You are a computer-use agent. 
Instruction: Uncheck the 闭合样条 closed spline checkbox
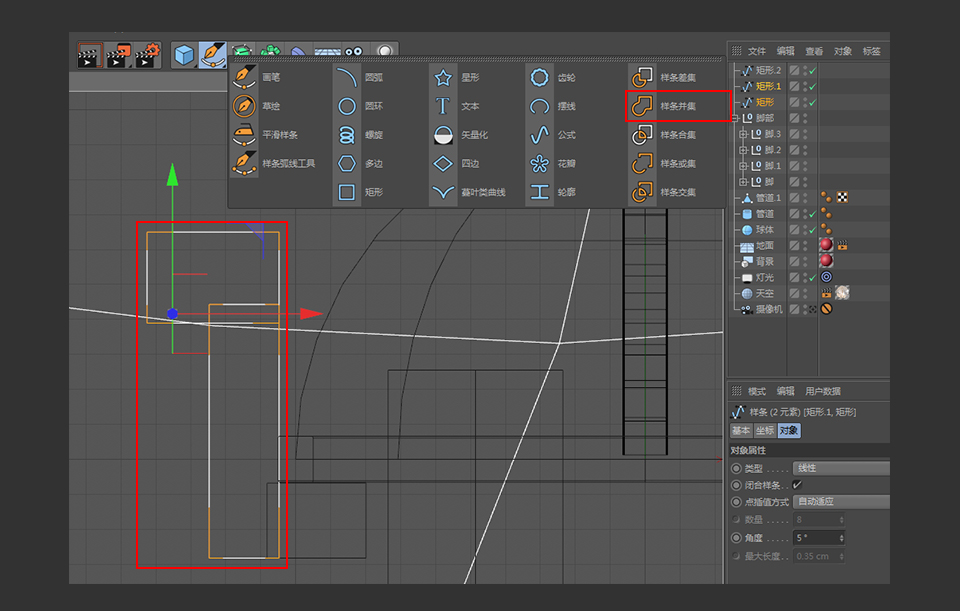[796, 485]
